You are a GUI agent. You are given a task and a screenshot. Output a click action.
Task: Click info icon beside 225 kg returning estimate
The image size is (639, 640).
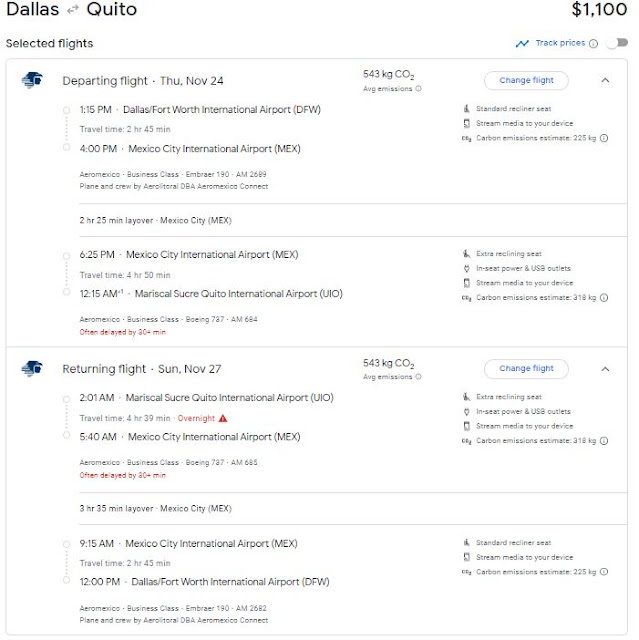click(604, 571)
